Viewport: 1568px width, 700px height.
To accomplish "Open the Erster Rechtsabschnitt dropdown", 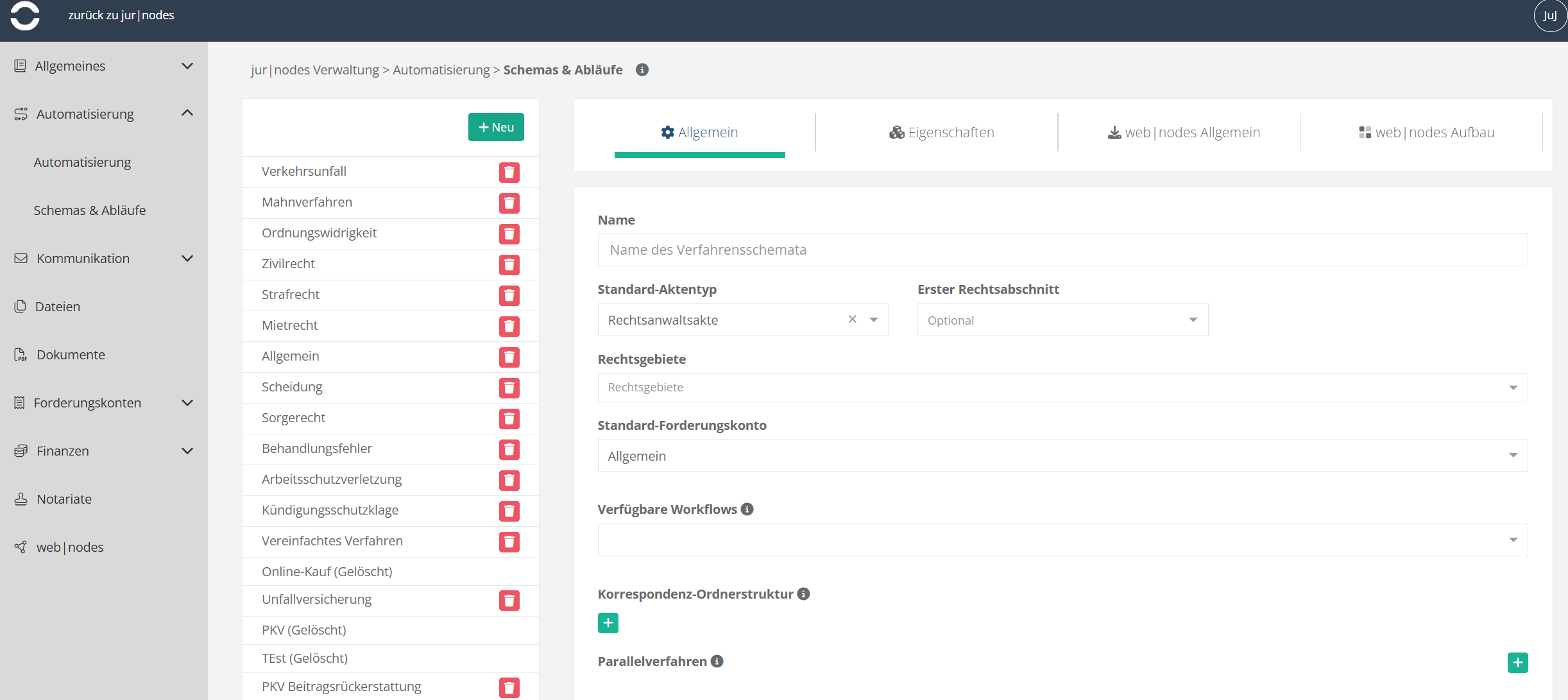I will pos(1062,320).
